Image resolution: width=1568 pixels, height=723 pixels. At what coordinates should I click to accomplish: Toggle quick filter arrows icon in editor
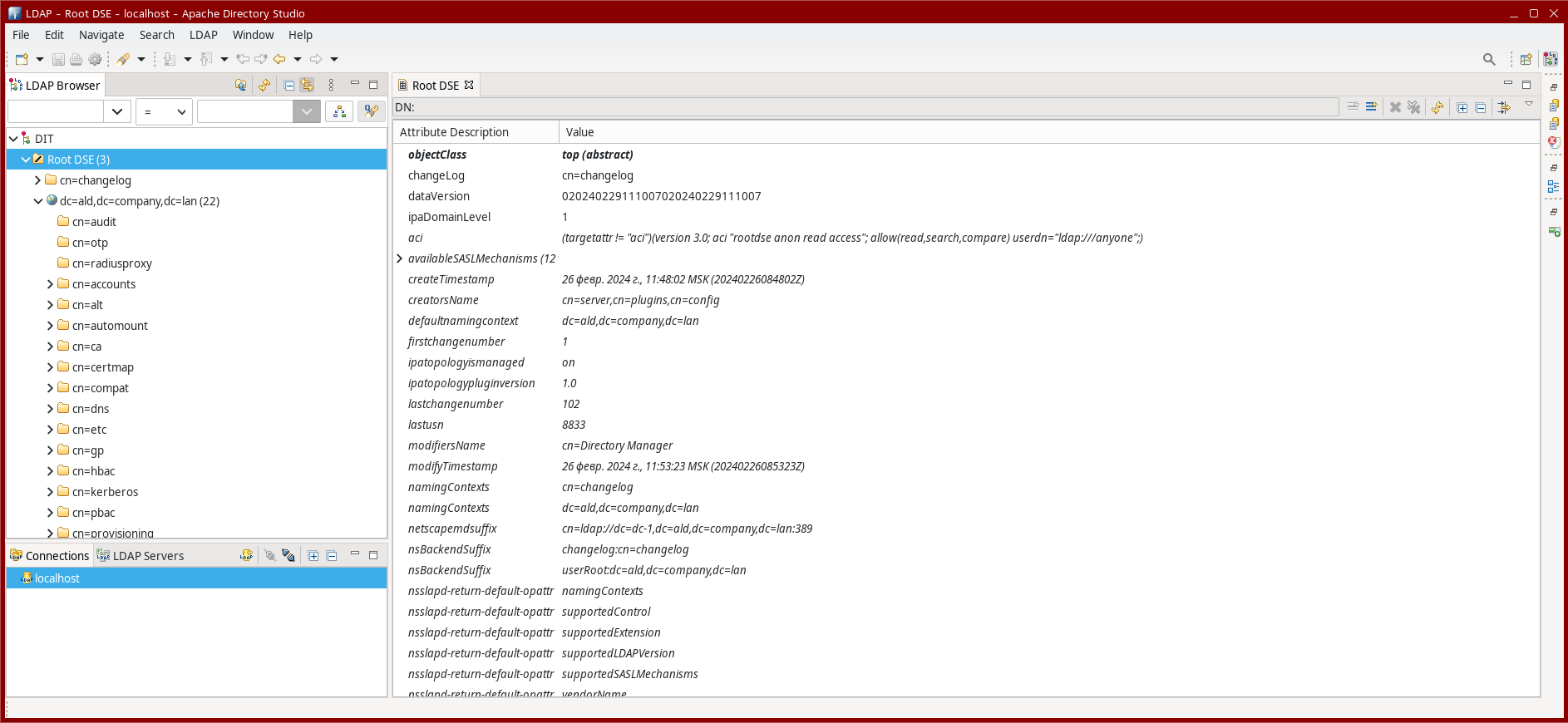pyautogui.click(x=1504, y=107)
